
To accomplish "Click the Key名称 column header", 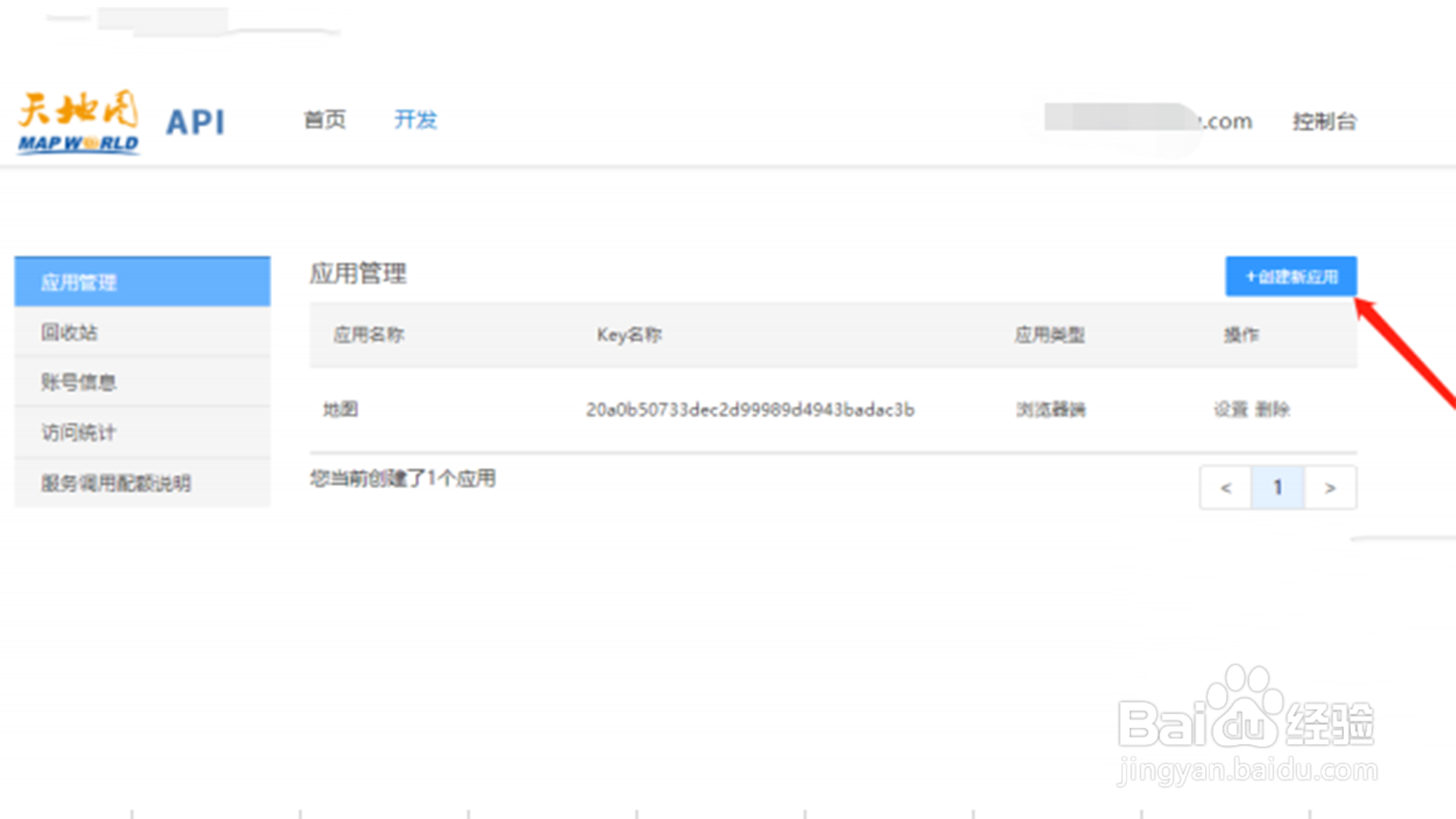I will (x=629, y=334).
